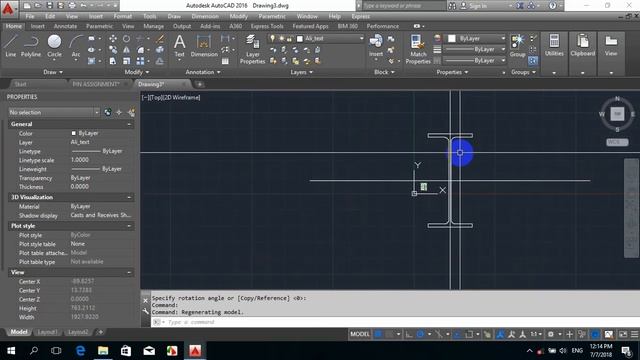Toggle grid display in status bar
640x360 pixels.
point(378,334)
